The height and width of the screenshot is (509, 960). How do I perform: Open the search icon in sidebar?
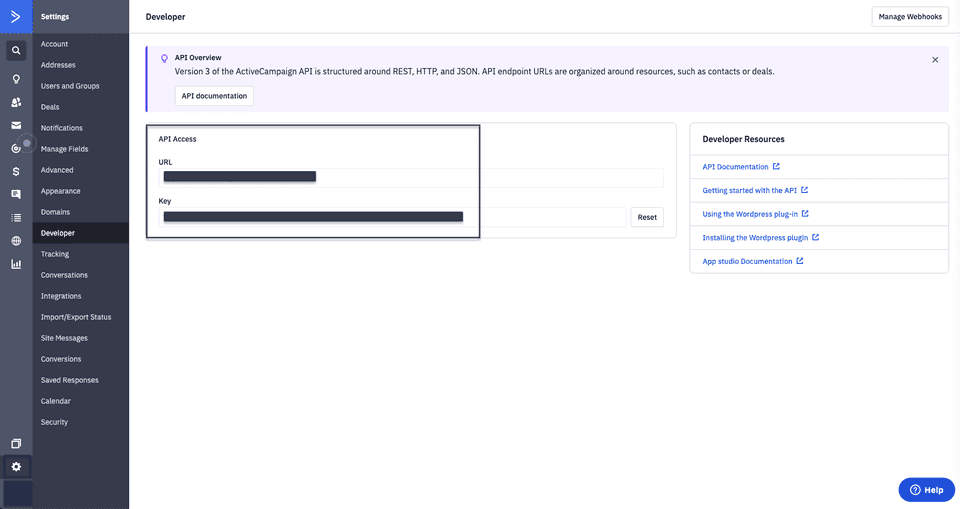[x=16, y=50]
